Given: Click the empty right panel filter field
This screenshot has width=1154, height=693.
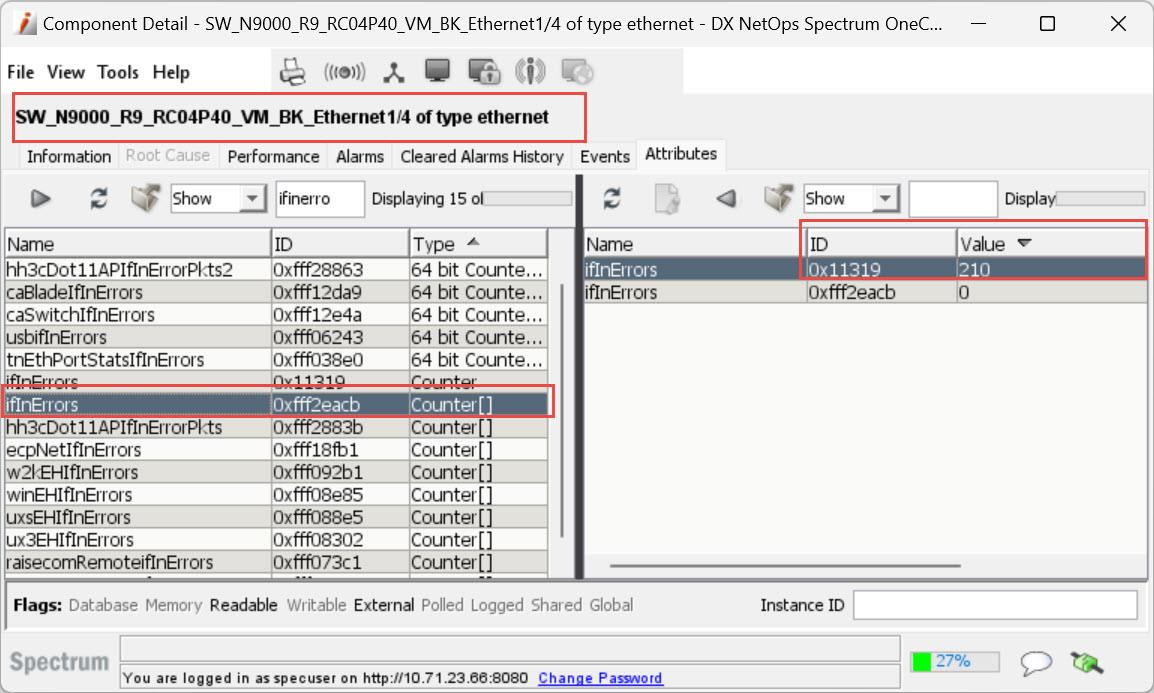Looking at the screenshot, I should pyautogui.click(x=953, y=199).
